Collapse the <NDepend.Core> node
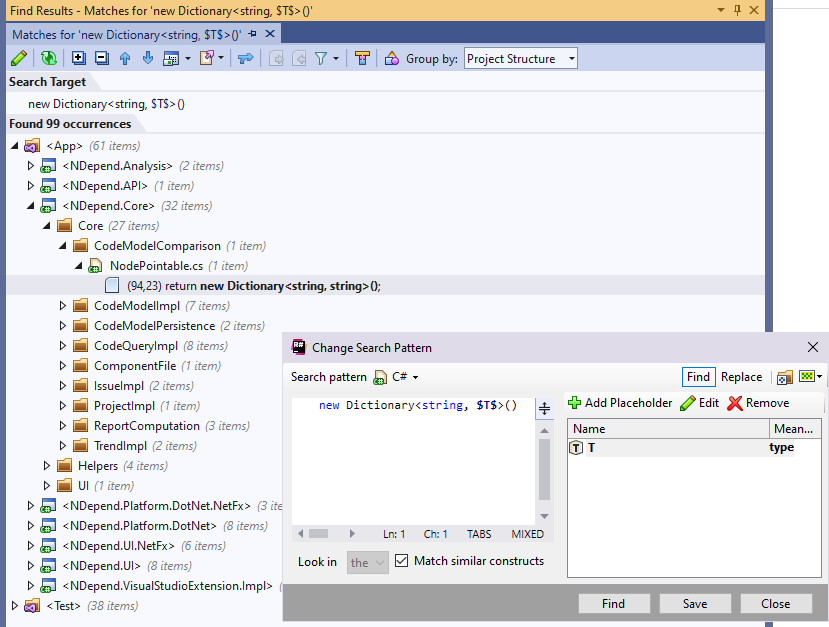 pos(30,205)
